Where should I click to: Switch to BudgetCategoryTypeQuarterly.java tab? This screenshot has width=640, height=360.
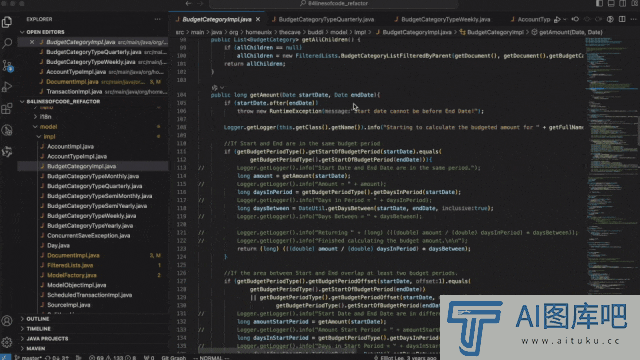[326, 19]
